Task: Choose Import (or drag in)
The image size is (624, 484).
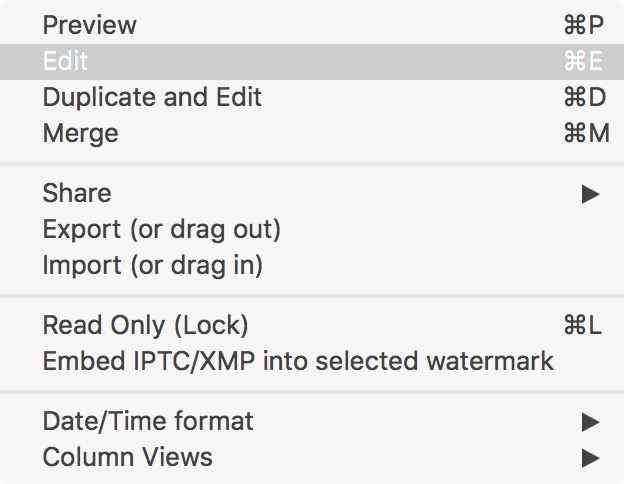Action: coord(152,265)
